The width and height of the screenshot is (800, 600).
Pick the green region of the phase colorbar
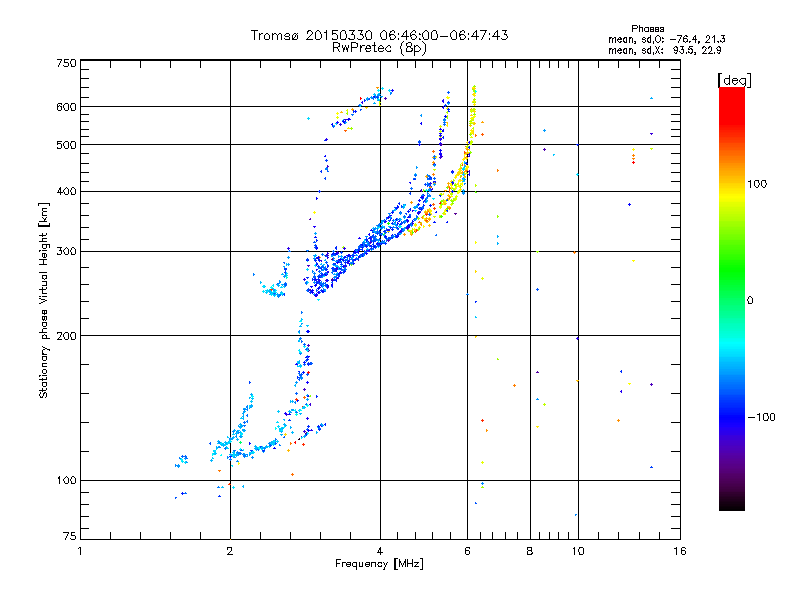(x=732, y=270)
